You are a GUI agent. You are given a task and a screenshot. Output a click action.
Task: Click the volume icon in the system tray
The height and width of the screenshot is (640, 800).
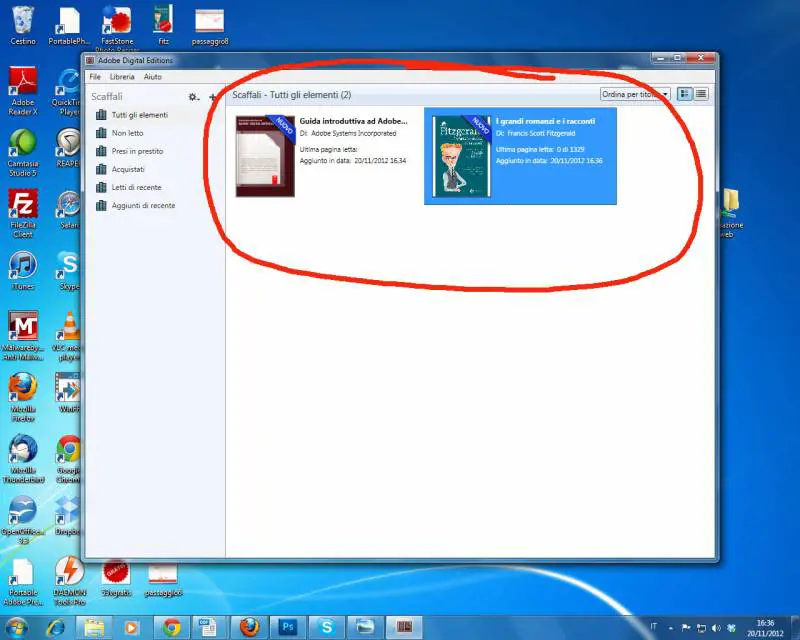(716, 628)
